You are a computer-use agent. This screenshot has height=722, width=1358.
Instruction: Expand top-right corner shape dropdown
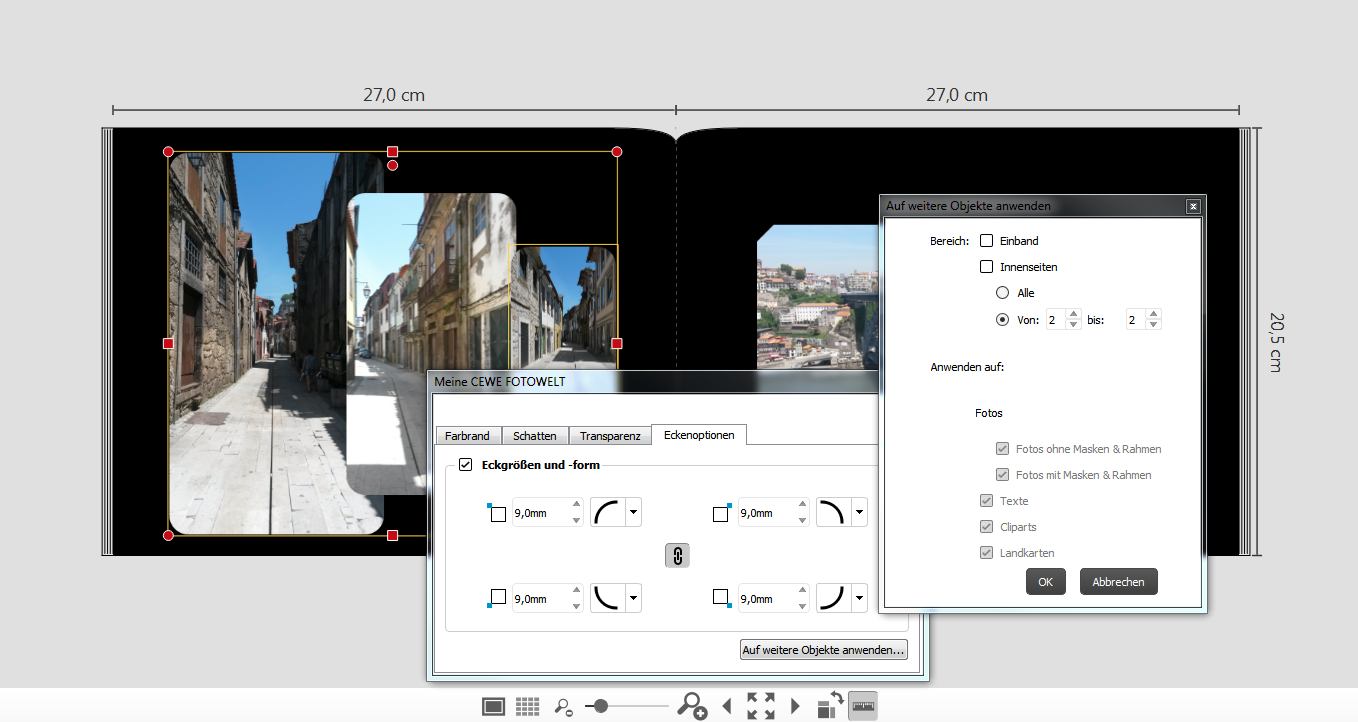point(859,514)
